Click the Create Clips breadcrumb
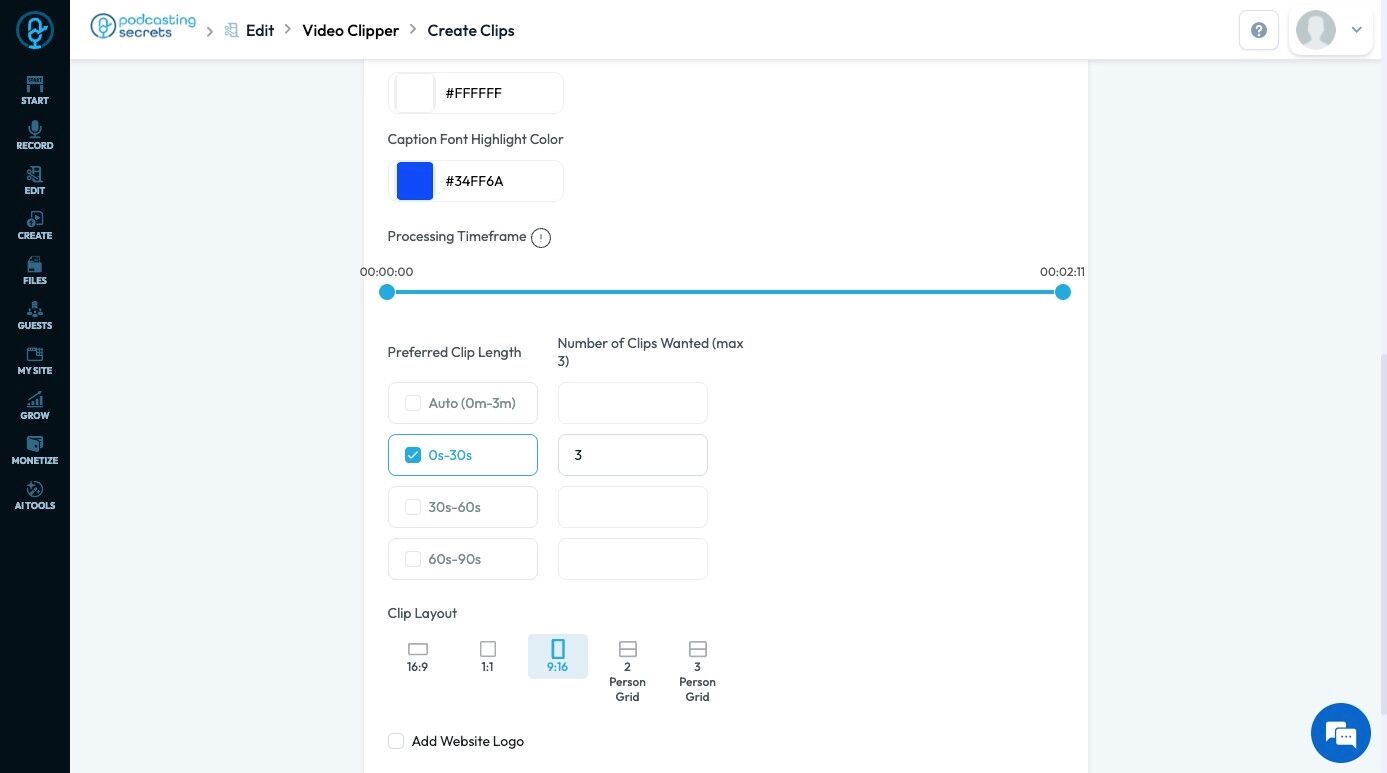Screen dimensions: 1387x773 (471, 30)
